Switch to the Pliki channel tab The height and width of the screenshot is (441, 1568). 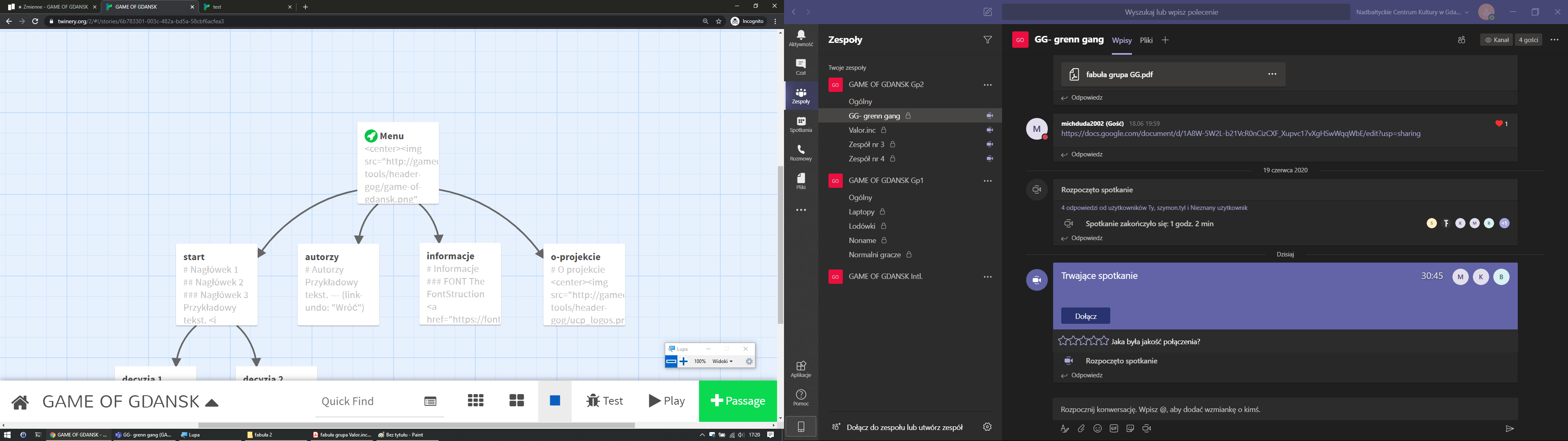[1146, 41]
